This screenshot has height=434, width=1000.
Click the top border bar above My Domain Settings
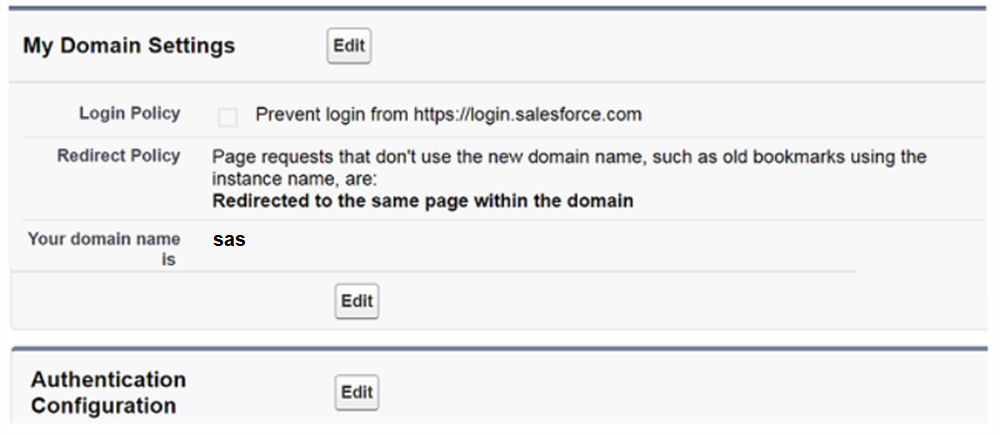tap(499, 8)
